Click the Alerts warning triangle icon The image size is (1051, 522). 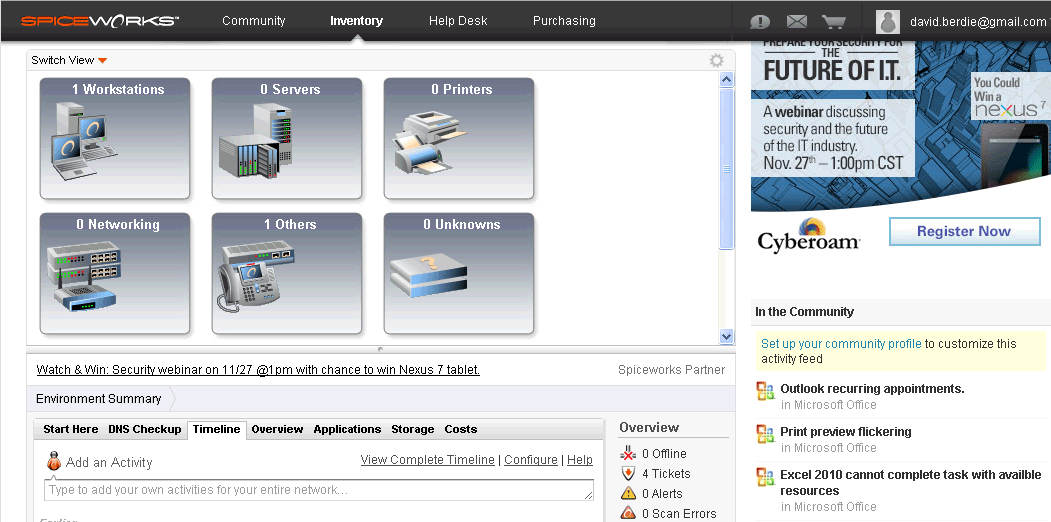pyautogui.click(x=628, y=493)
